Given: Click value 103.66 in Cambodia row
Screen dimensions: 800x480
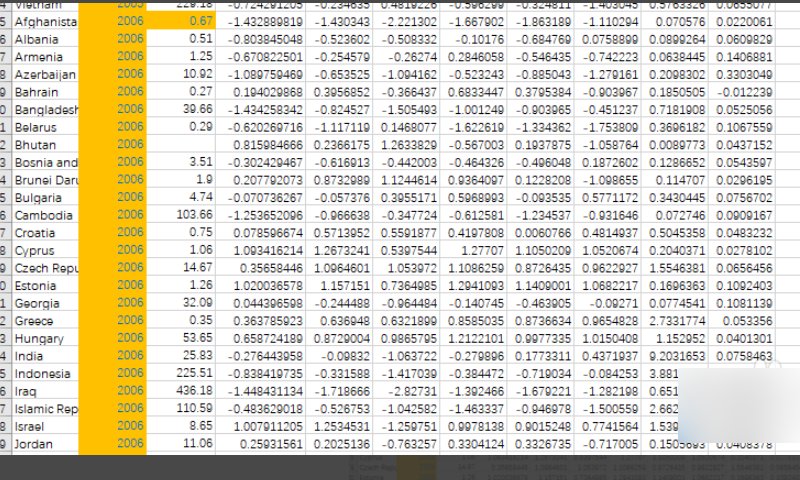Looking at the screenshot, I should pyautogui.click(x=181, y=215).
